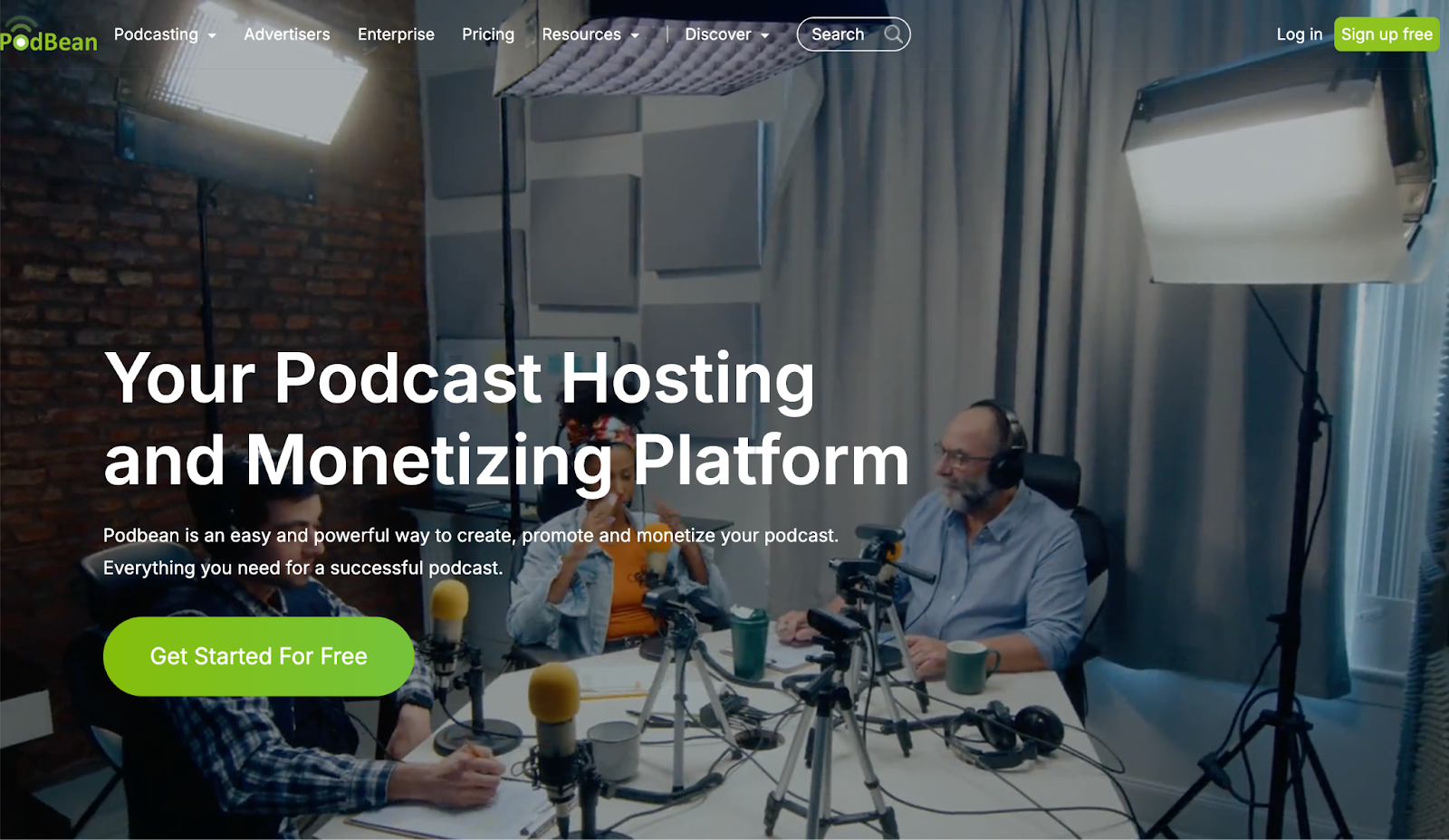Viewport: 1449px width, 840px height.
Task: Click the chevron next to Podcasting
Action: (213, 36)
